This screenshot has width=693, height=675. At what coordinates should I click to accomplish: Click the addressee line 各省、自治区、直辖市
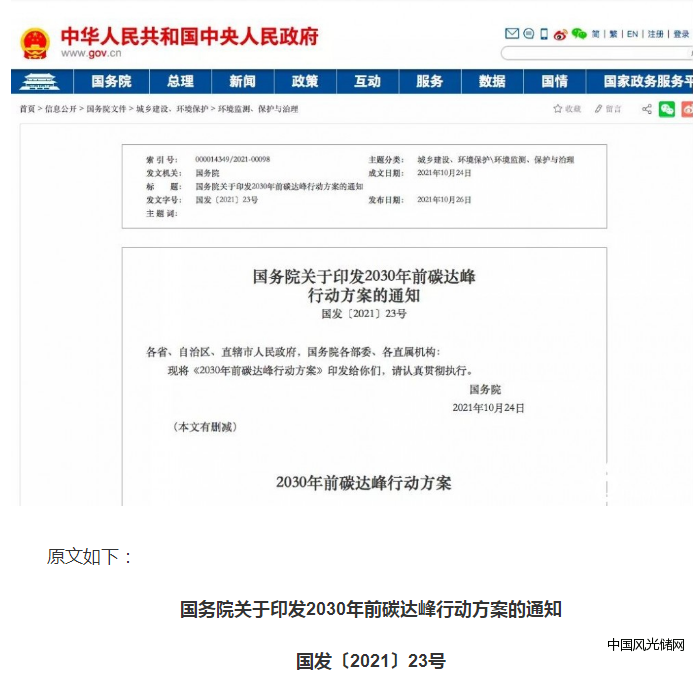pyautogui.click(x=293, y=352)
